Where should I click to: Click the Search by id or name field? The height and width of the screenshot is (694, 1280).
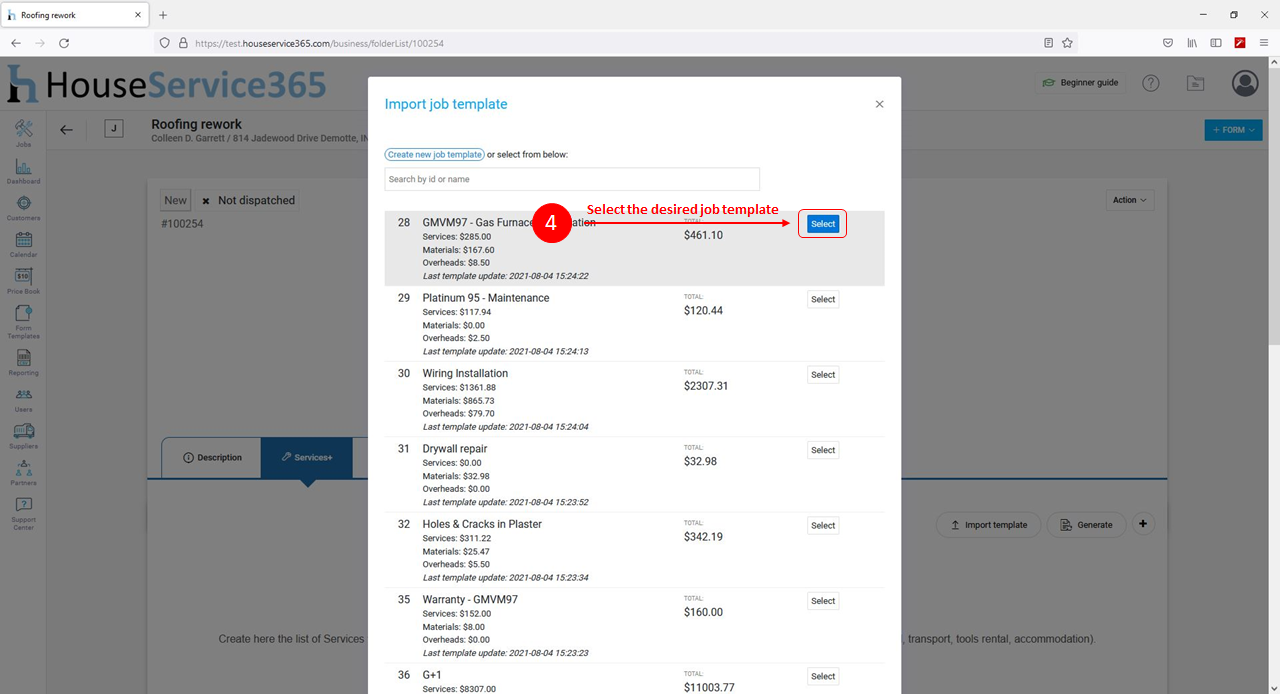click(572, 179)
